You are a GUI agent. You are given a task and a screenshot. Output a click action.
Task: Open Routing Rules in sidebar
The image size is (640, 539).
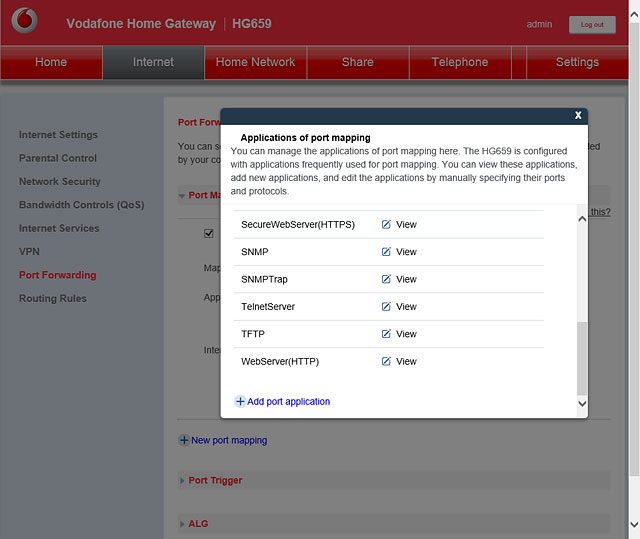[x=53, y=298]
